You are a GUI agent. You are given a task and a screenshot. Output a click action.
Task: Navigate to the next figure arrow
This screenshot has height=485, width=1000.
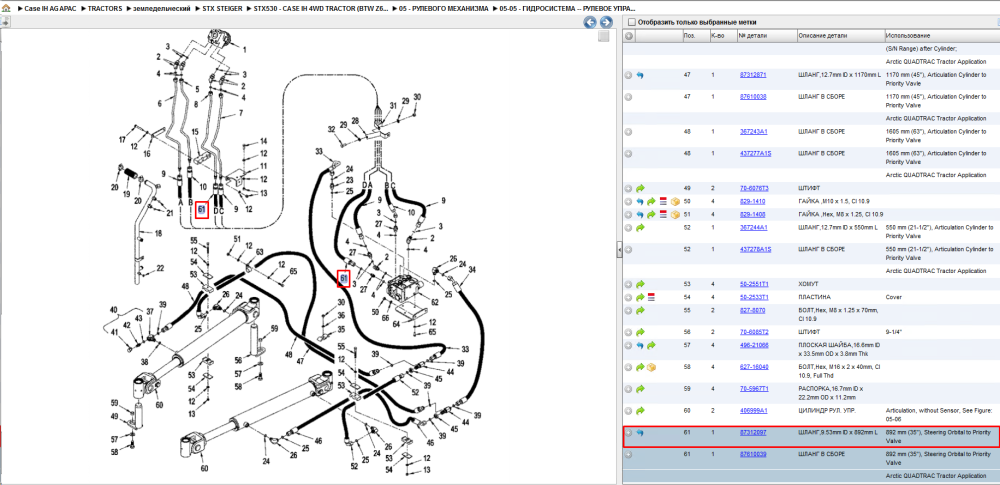(607, 22)
